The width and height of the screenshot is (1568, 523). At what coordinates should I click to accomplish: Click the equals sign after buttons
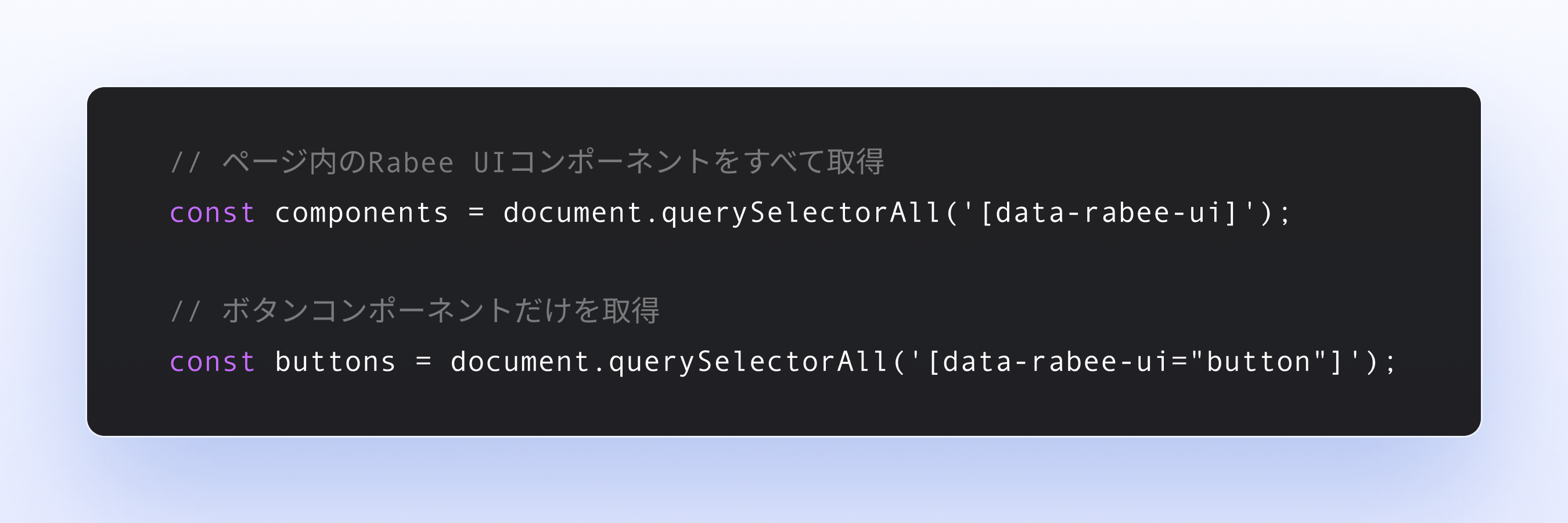point(424,361)
